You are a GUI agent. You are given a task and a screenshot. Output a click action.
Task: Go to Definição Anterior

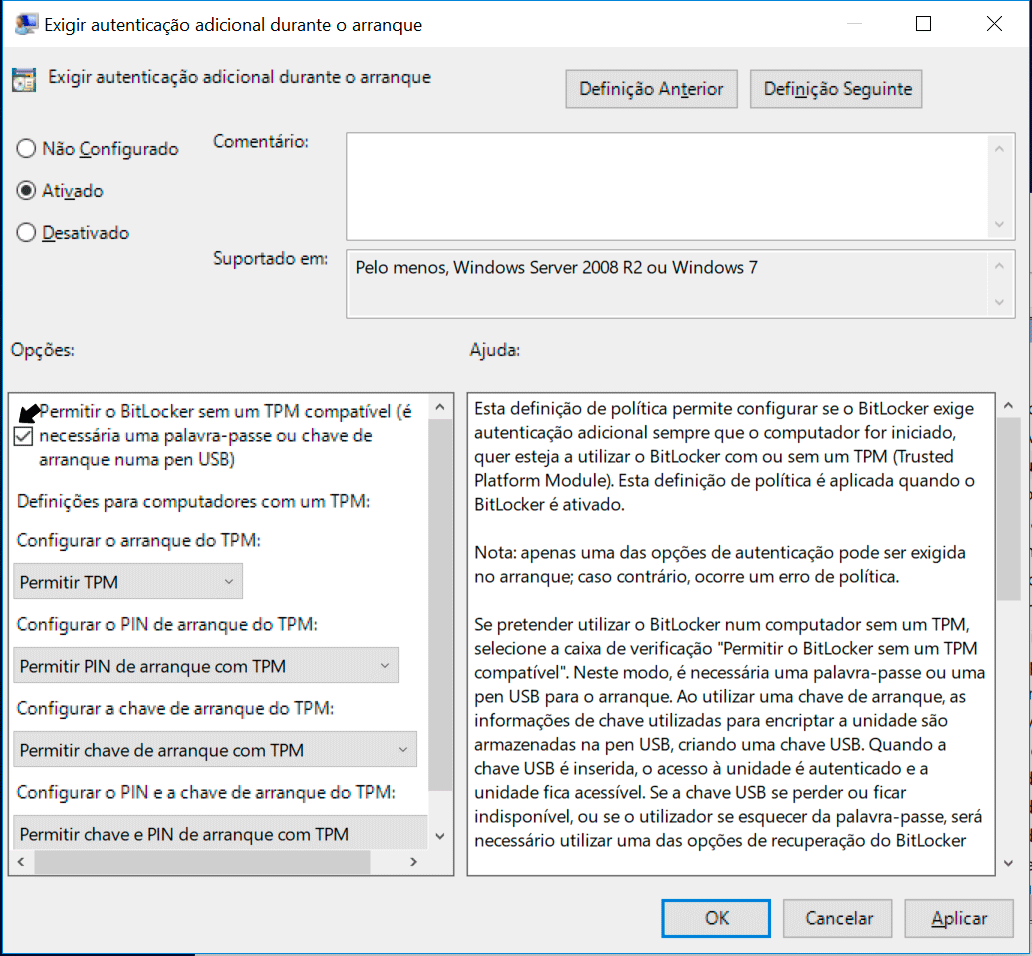tap(652, 89)
